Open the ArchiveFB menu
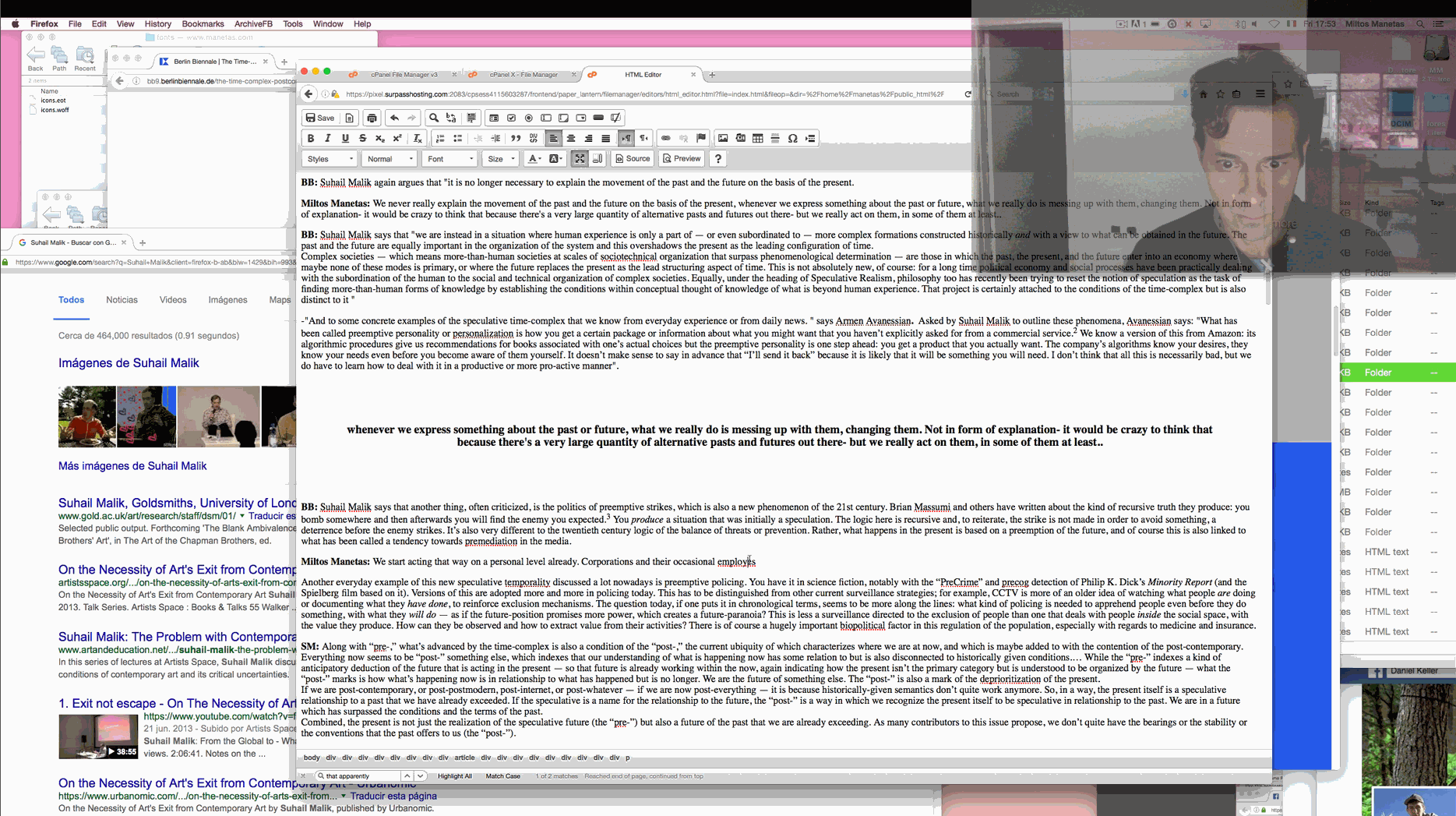Screen dimensions: 1456x816 [x=253, y=24]
